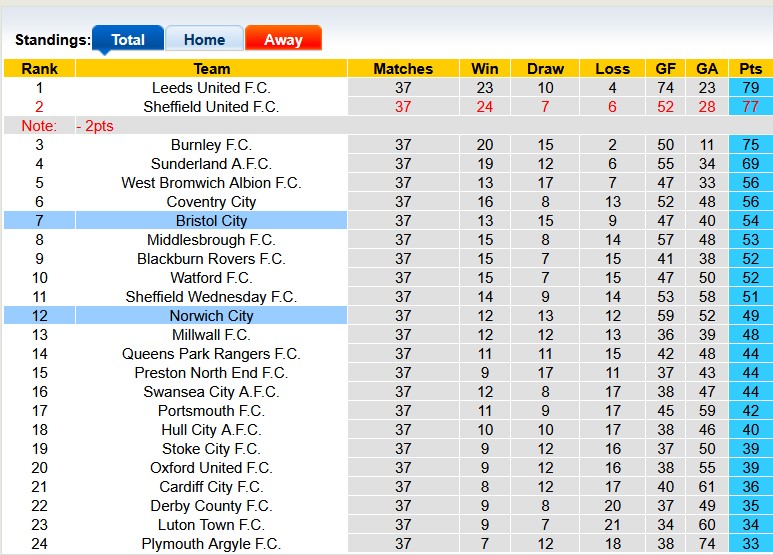Click the highlighted Norwich City team
Viewport: 773px width, 555px height.
coord(211,316)
